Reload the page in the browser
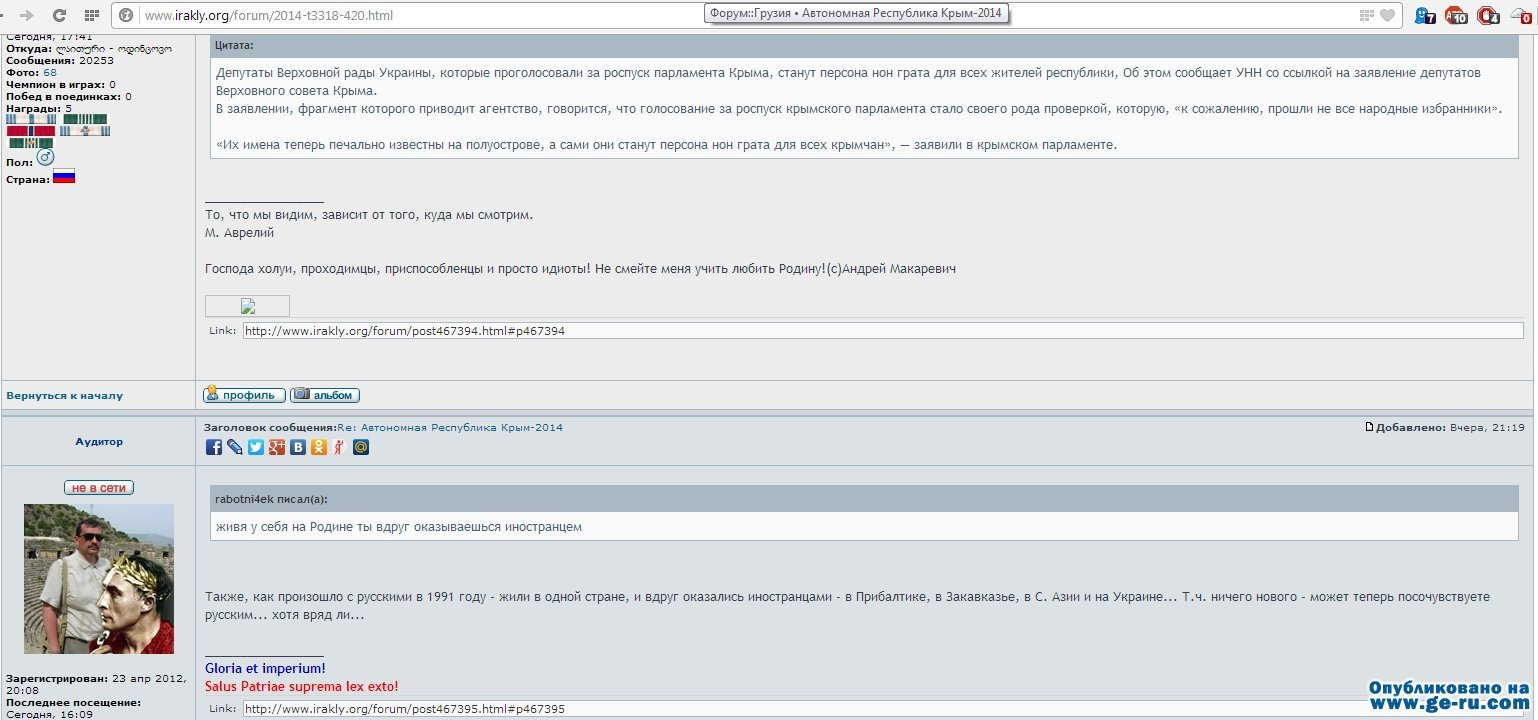The height and width of the screenshot is (720, 1538). coord(59,15)
